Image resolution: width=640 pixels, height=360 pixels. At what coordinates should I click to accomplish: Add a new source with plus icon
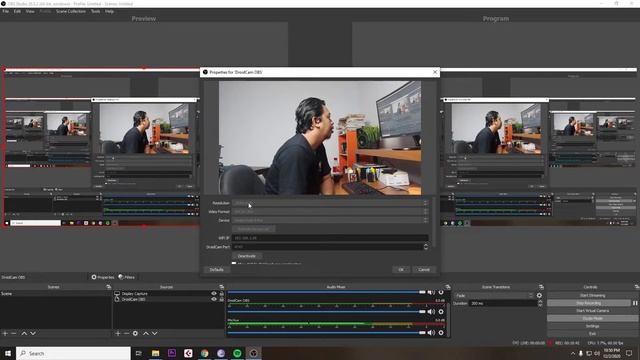coord(118,333)
